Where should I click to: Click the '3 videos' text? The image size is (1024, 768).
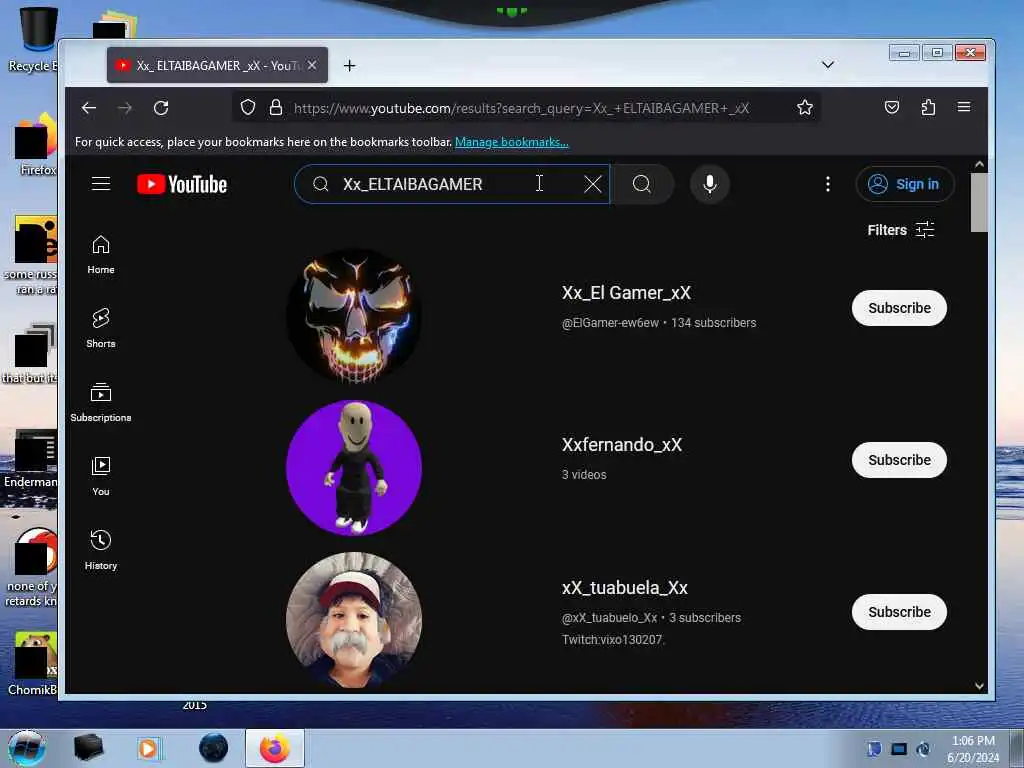584,475
